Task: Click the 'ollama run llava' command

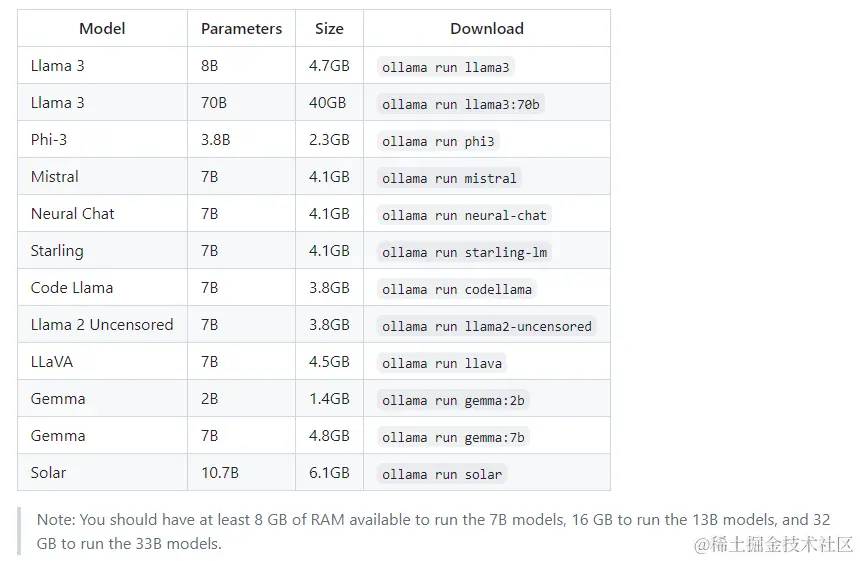Action: tap(442, 363)
